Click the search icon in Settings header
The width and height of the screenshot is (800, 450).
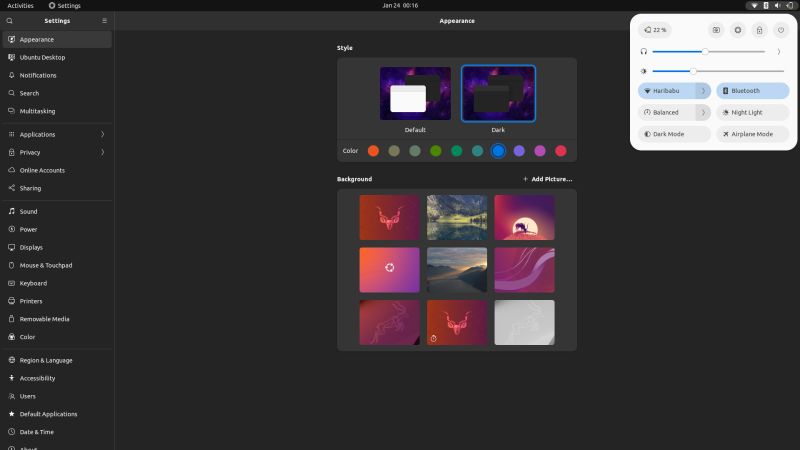(x=9, y=21)
